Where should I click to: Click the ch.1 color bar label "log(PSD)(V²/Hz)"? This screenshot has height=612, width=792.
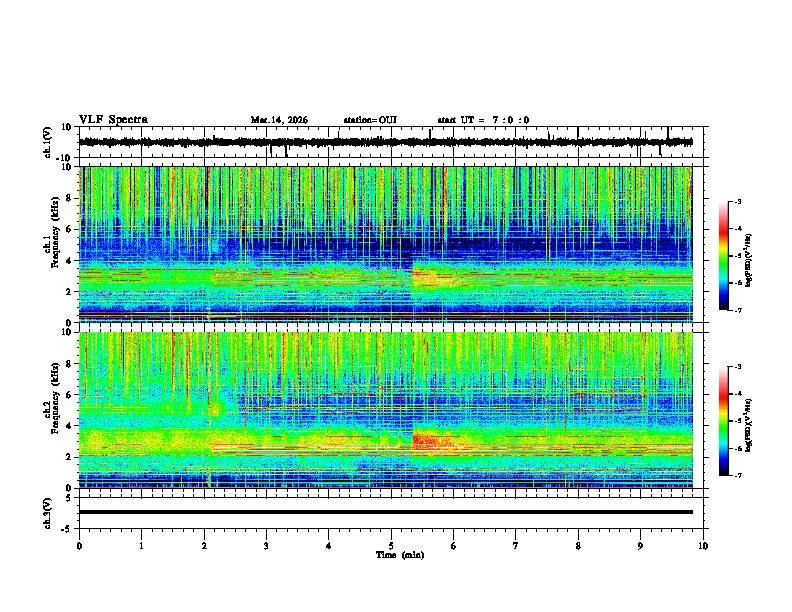[x=749, y=261]
